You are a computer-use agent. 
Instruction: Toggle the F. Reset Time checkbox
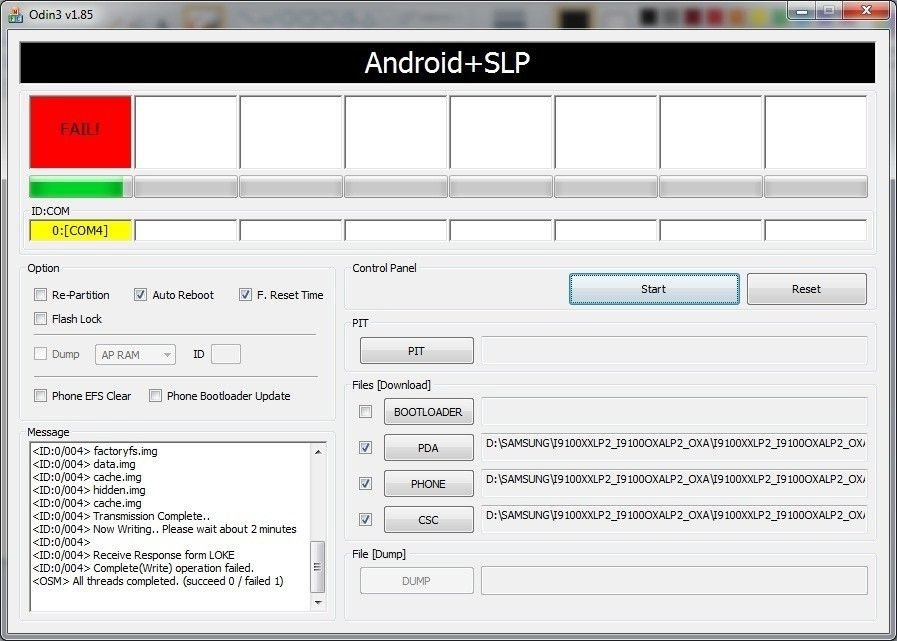tap(245, 295)
